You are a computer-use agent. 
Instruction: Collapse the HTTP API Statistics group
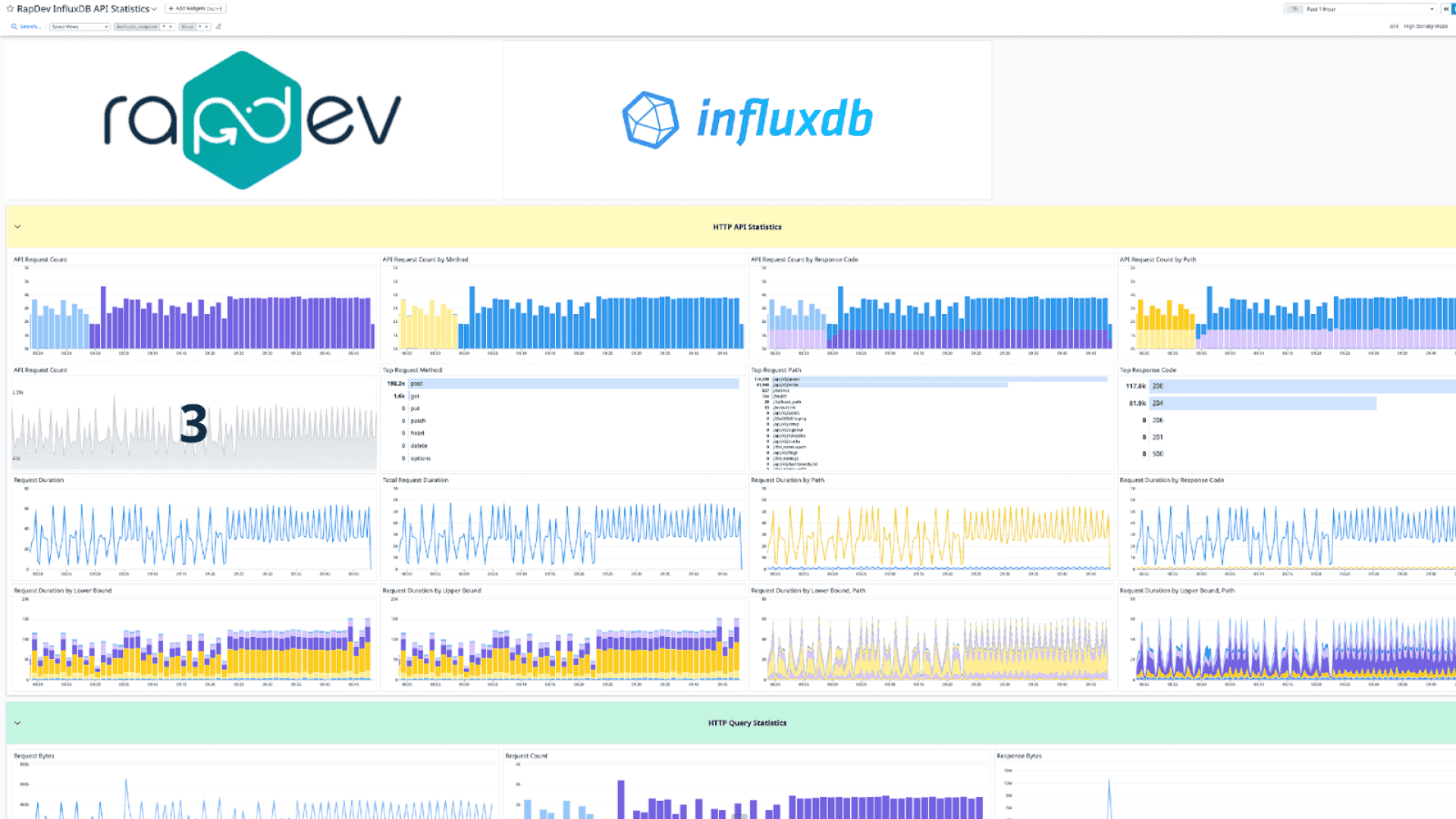pyautogui.click(x=17, y=227)
